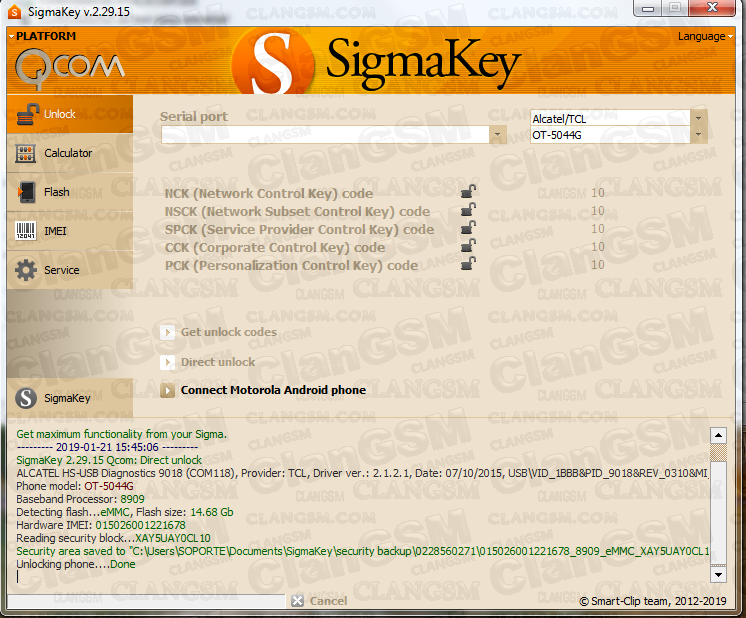This screenshot has height=618, width=746.
Task: Click the SPCK code padlock icon
Action: click(468, 227)
